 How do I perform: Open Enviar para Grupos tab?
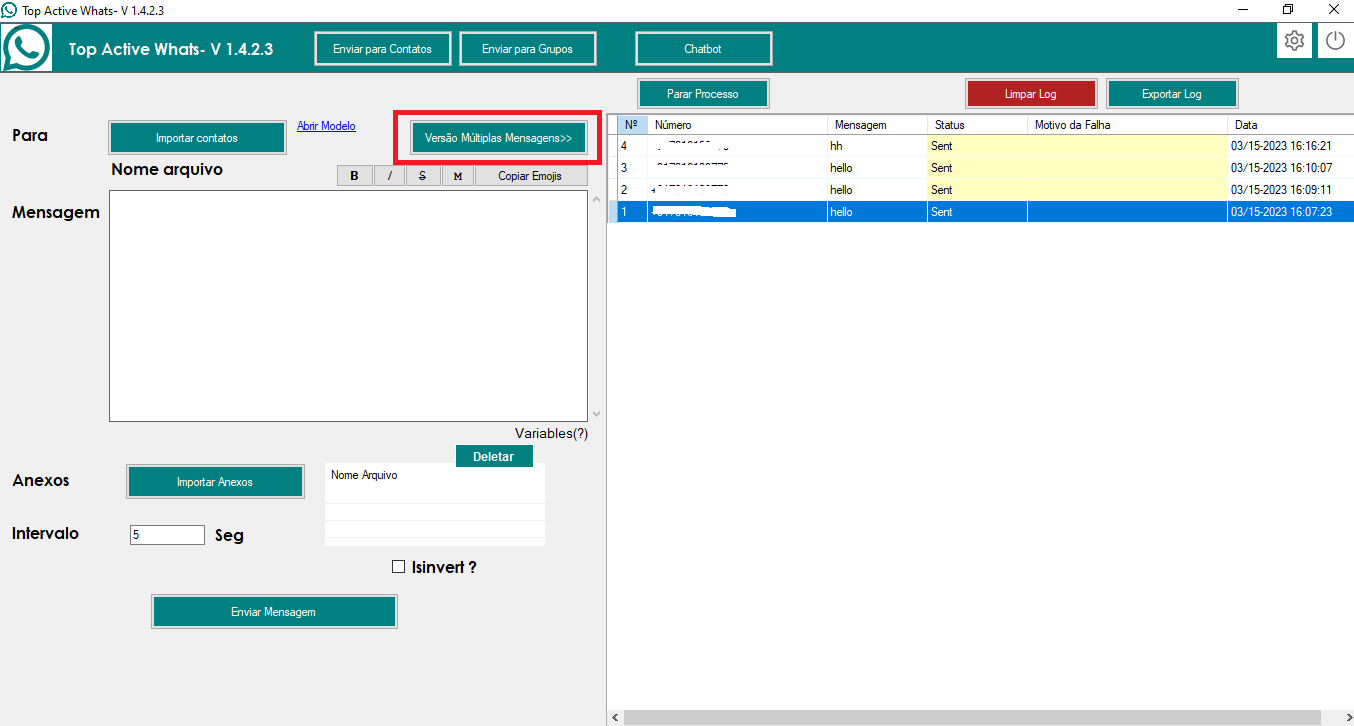[x=528, y=49]
